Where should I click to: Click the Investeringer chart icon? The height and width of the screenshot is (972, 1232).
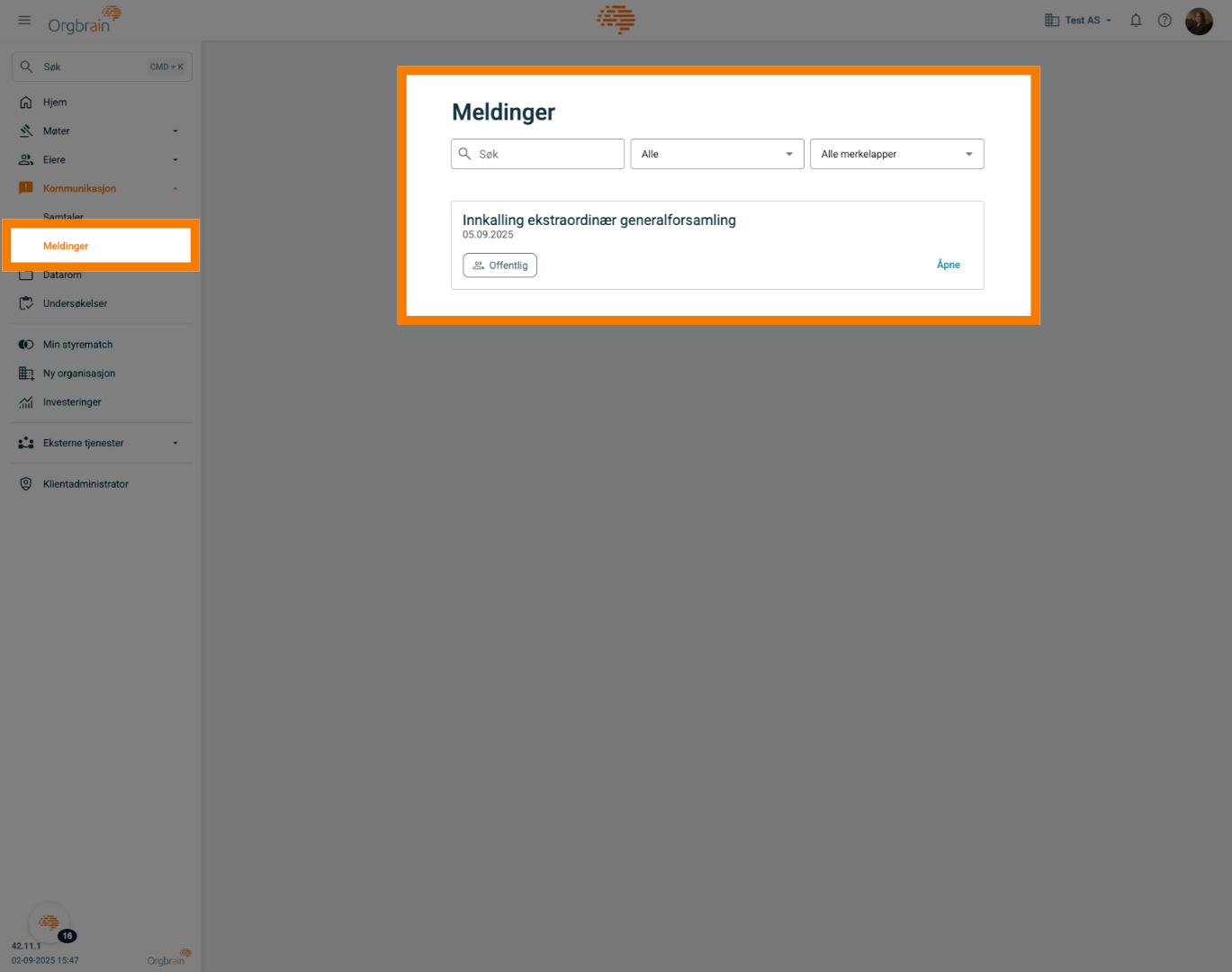click(26, 402)
